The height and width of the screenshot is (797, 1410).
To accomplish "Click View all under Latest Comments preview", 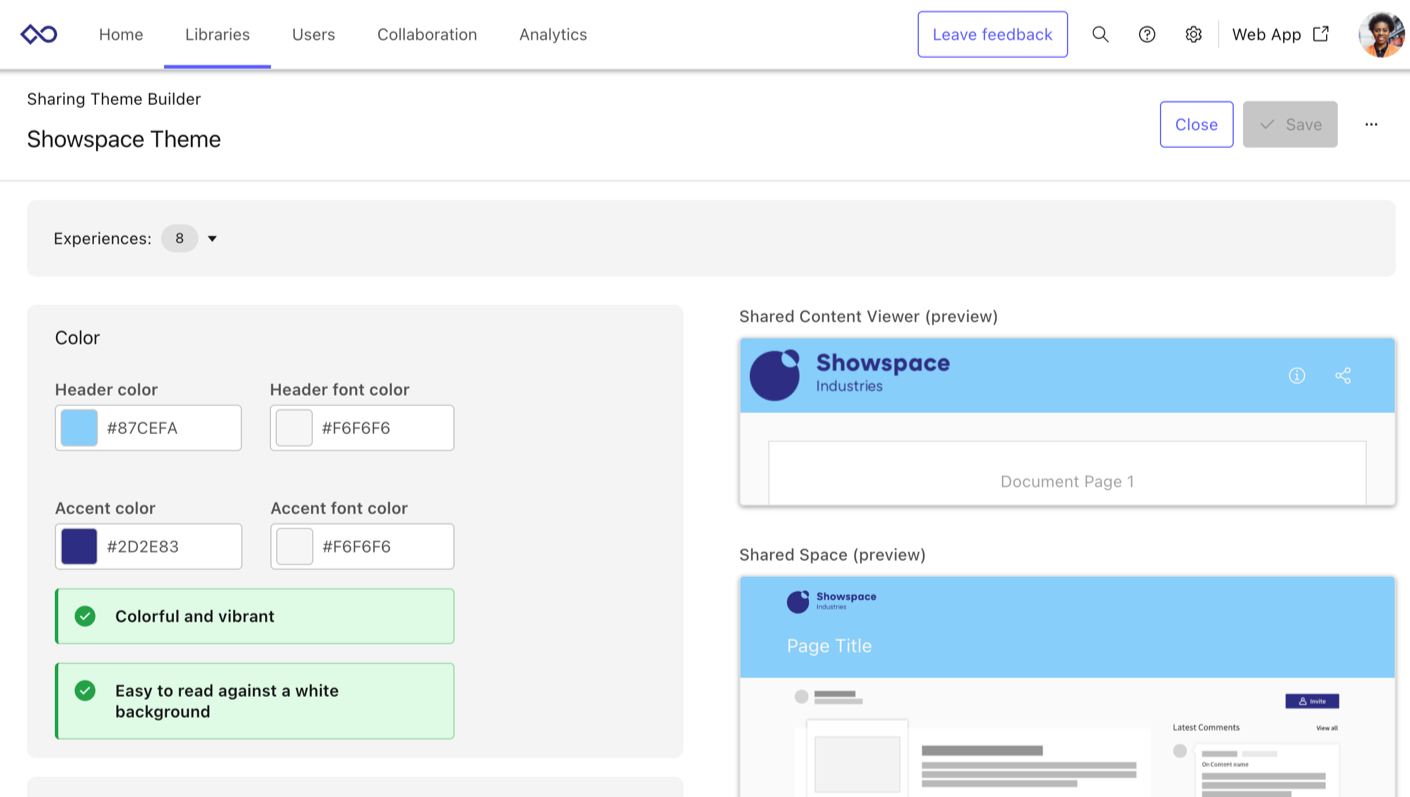I will point(1326,728).
